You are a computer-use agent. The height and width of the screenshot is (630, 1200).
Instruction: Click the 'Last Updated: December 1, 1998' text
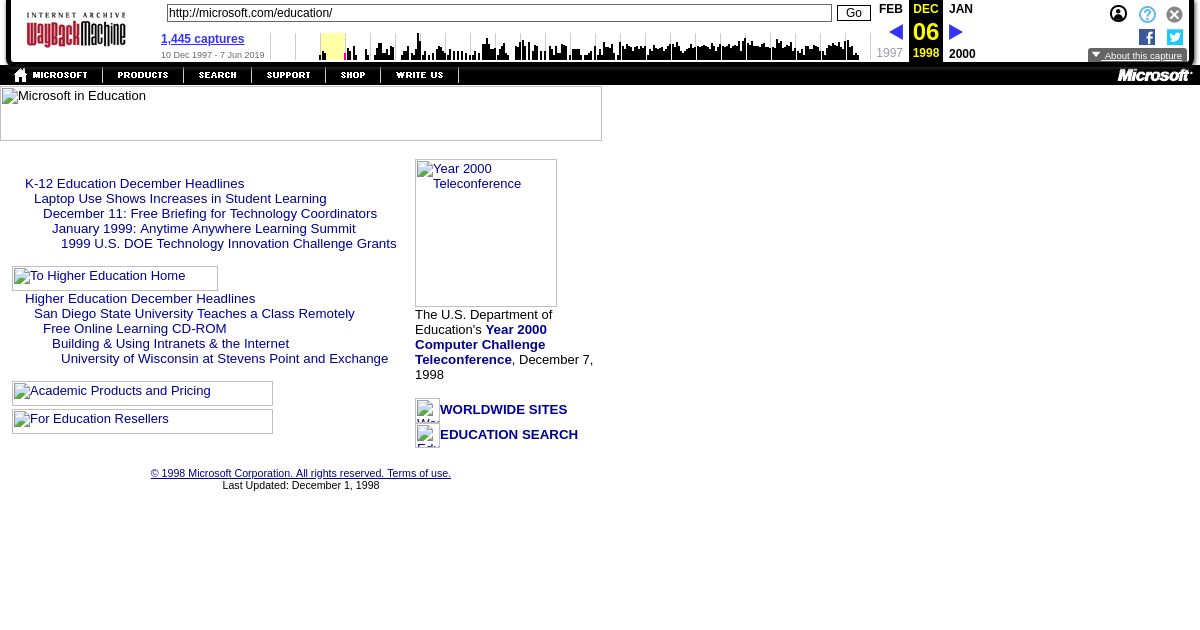coord(301,485)
